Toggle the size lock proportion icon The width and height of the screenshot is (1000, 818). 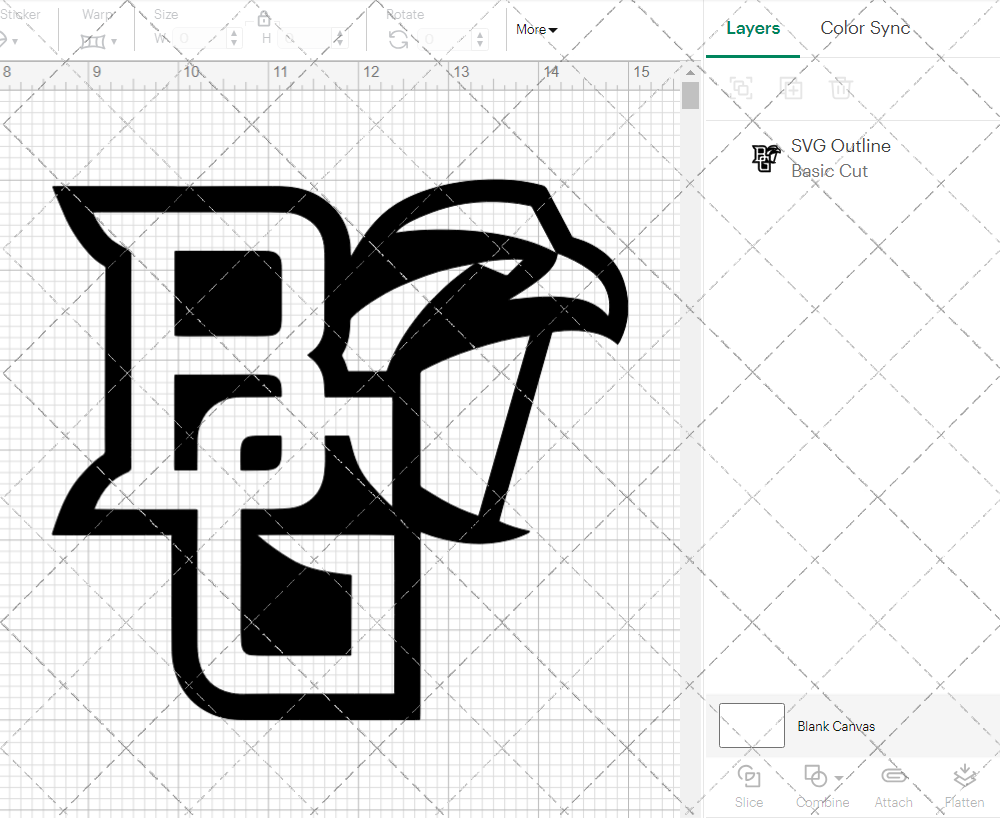pyautogui.click(x=264, y=18)
